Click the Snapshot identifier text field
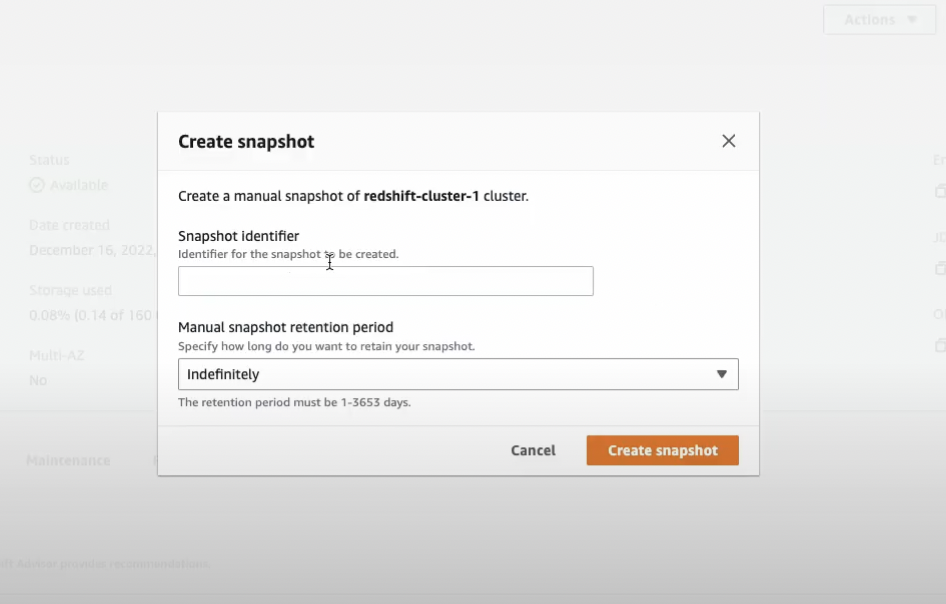Screen dimensions: 946x604 pyautogui.click(x=385, y=281)
